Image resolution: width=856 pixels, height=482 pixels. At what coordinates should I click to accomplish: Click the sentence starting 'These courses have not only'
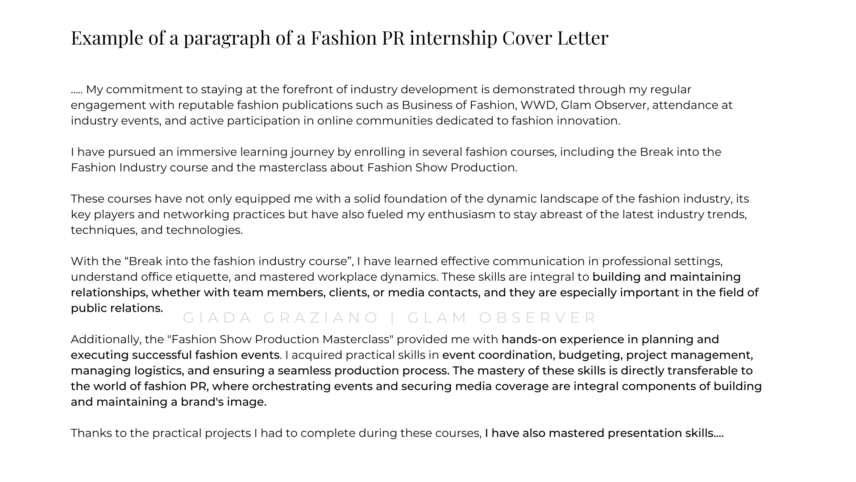click(409, 214)
